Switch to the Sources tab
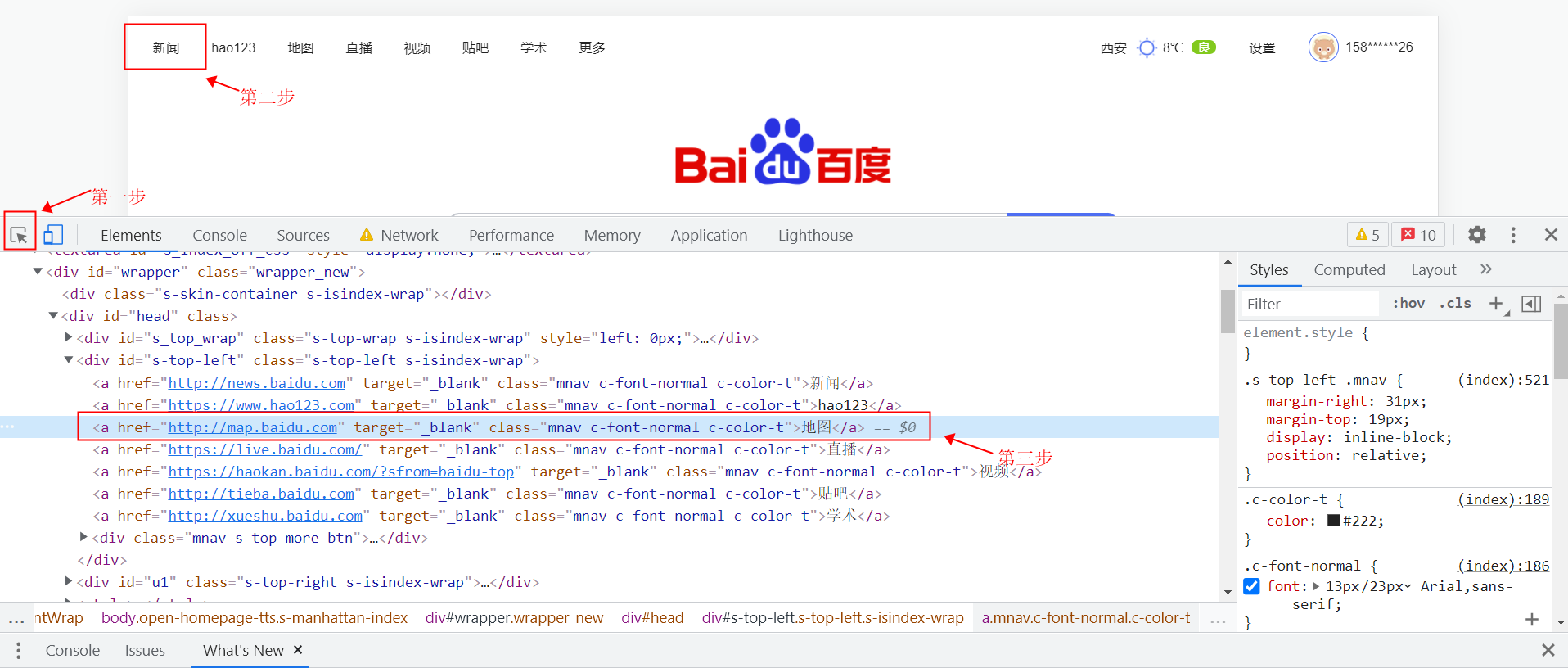 click(x=303, y=235)
